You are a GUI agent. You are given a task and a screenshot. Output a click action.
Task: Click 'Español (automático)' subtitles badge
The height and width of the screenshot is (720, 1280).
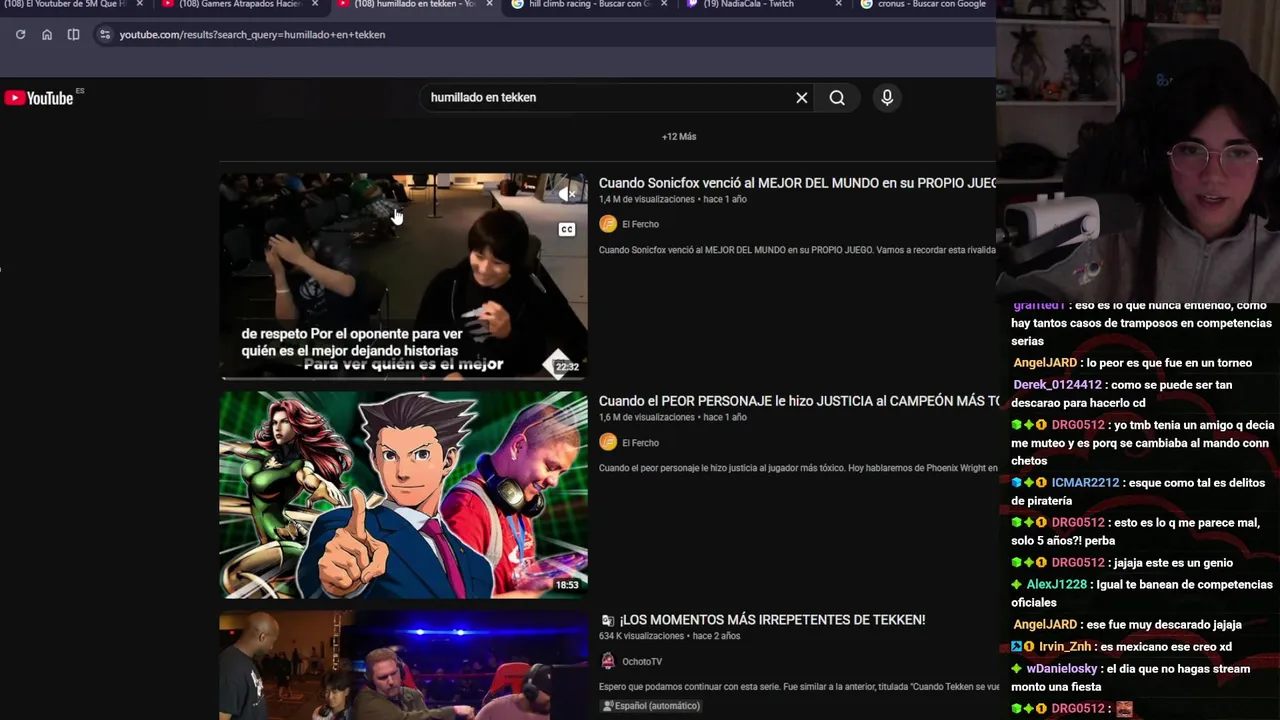651,706
